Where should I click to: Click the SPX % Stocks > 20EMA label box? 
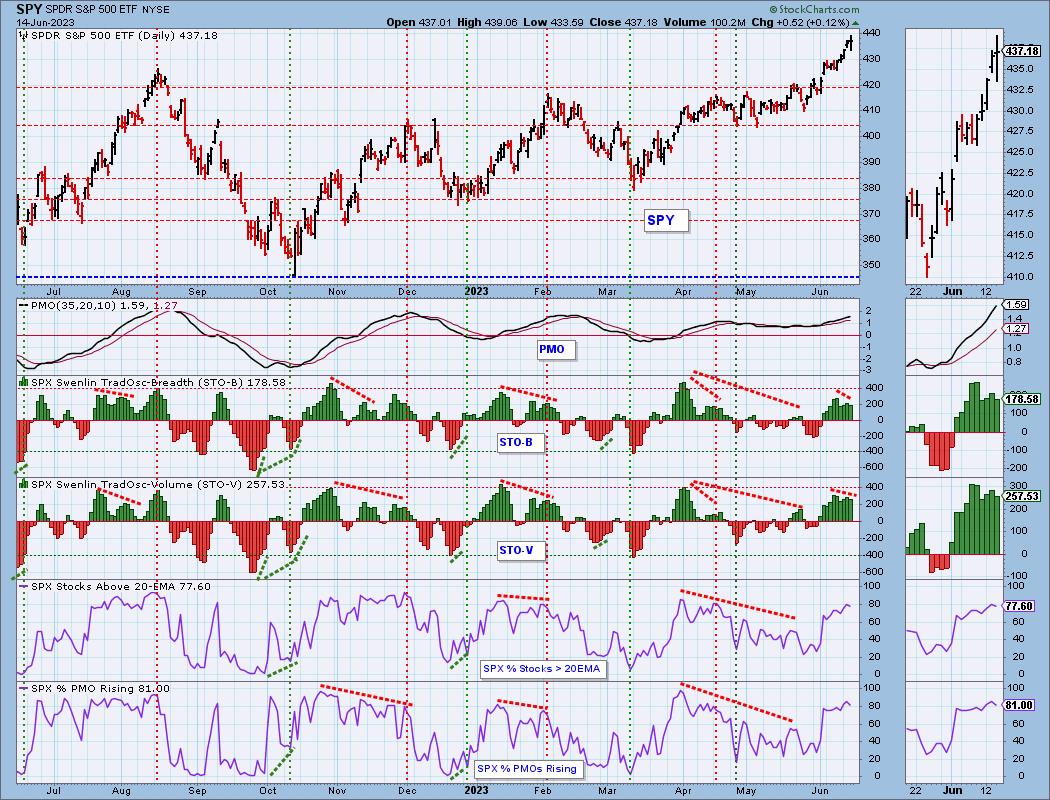pos(542,668)
